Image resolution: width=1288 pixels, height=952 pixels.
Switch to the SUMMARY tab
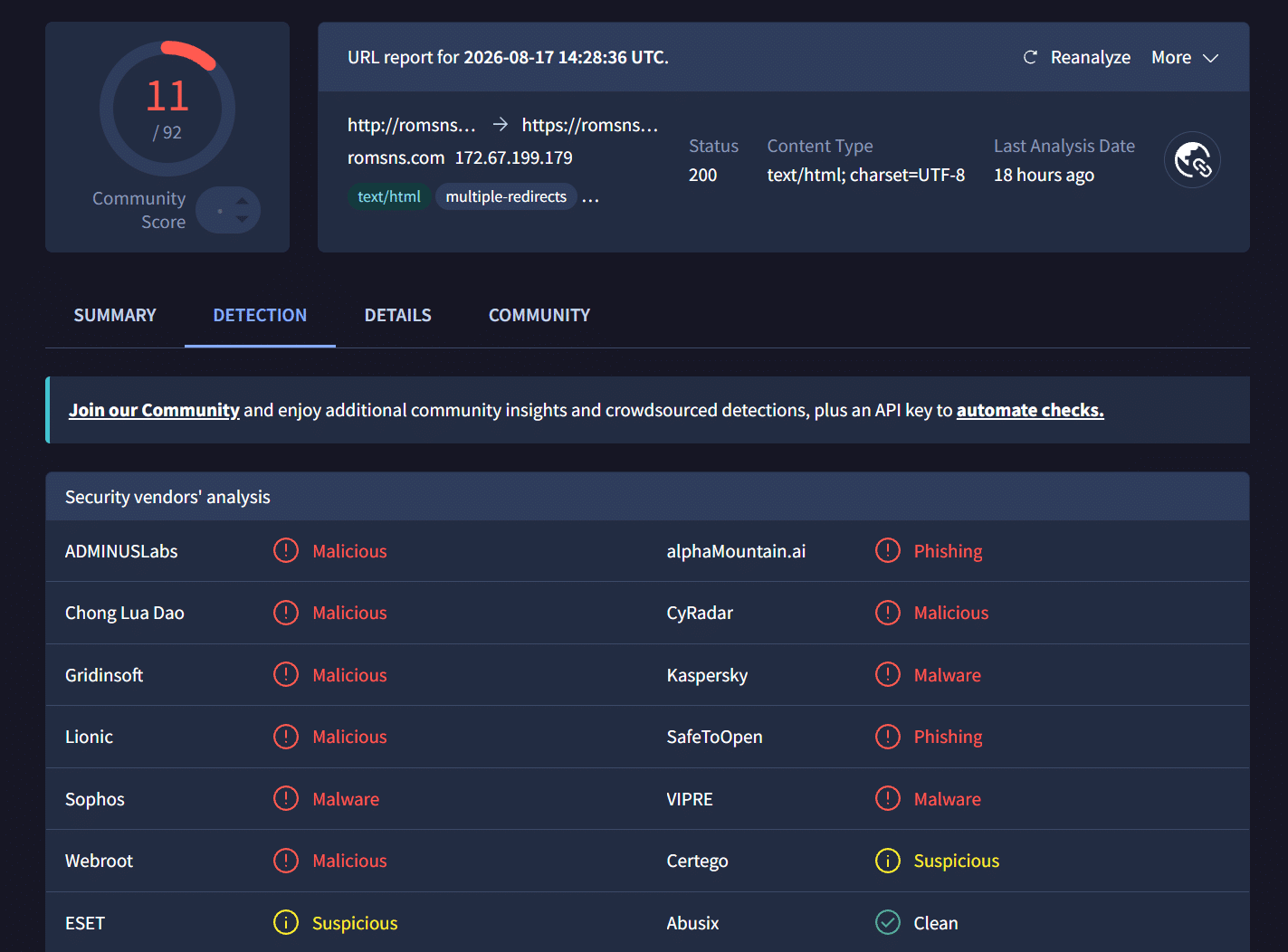[115, 315]
